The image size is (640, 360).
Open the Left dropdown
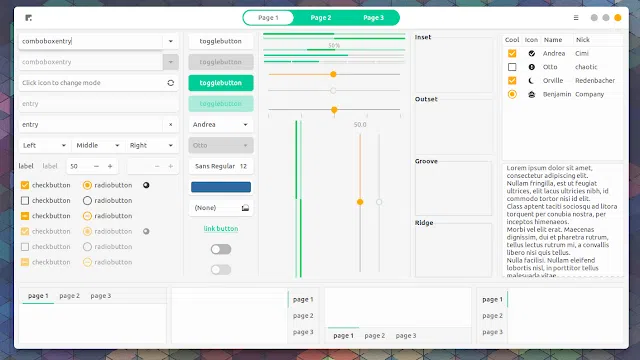[x=44, y=145]
